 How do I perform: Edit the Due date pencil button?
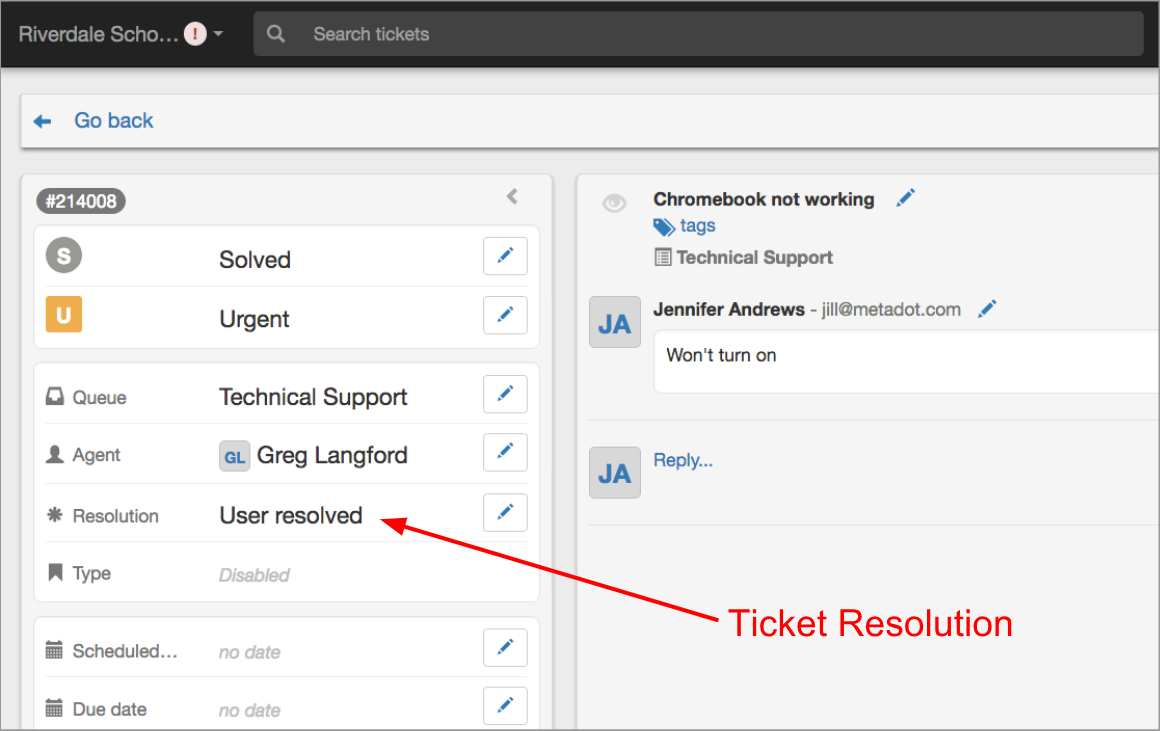click(505, 706)
